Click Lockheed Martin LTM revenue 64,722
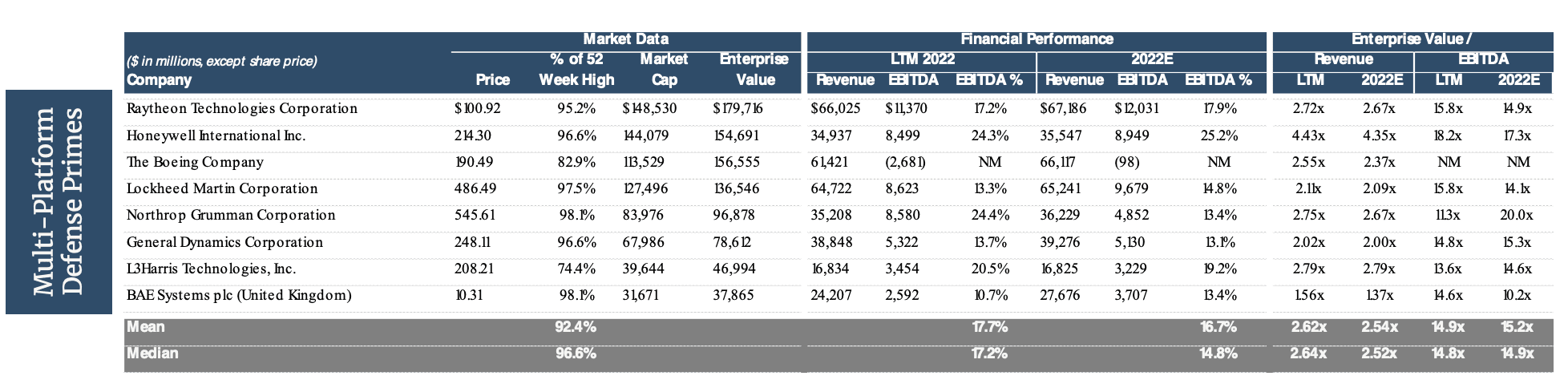The width and height of the screenshot is (1568, 388). point(831,188)
